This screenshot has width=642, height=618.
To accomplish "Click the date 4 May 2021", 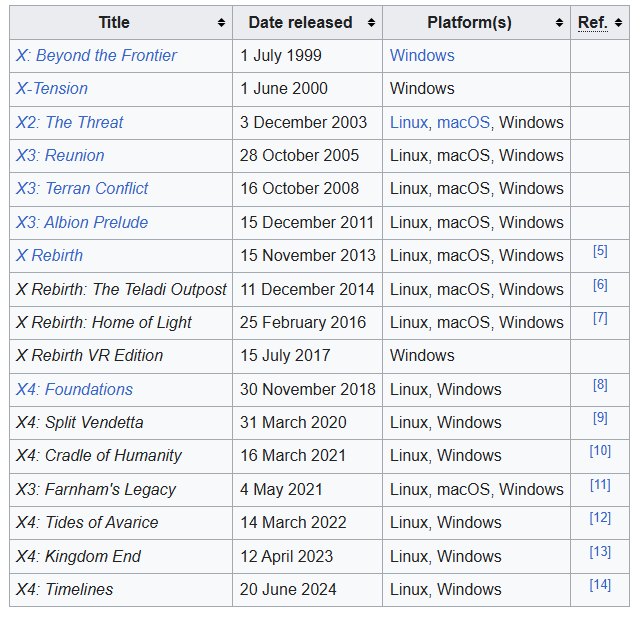I will point(281,490).
